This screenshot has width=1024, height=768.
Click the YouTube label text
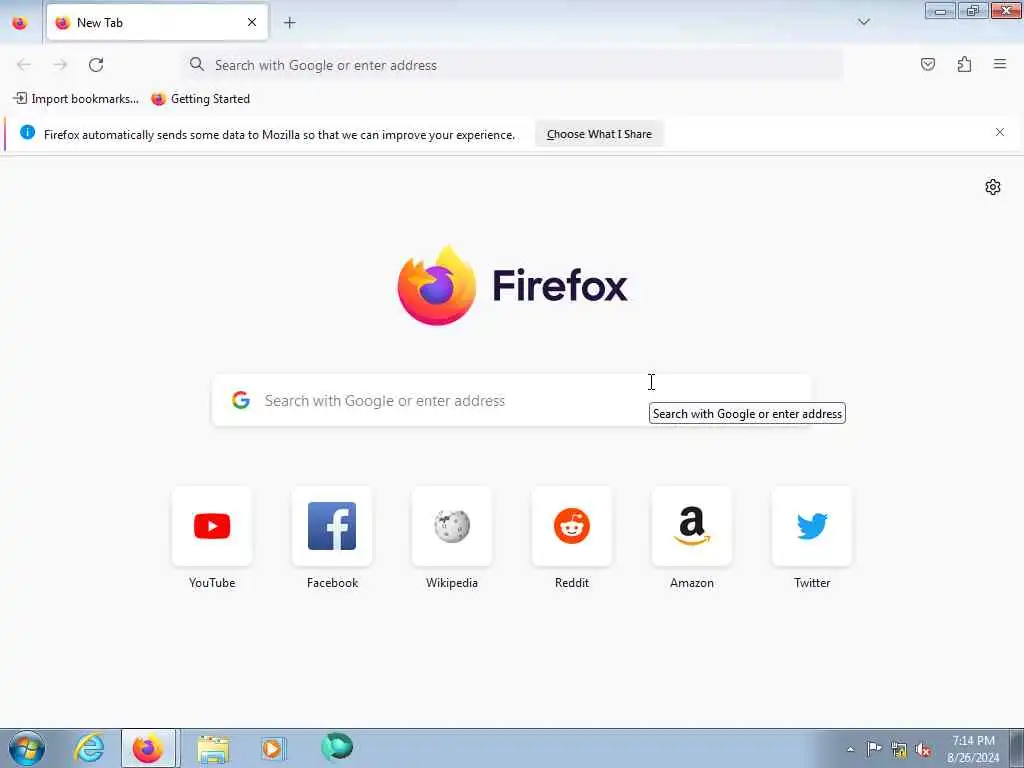212,583
